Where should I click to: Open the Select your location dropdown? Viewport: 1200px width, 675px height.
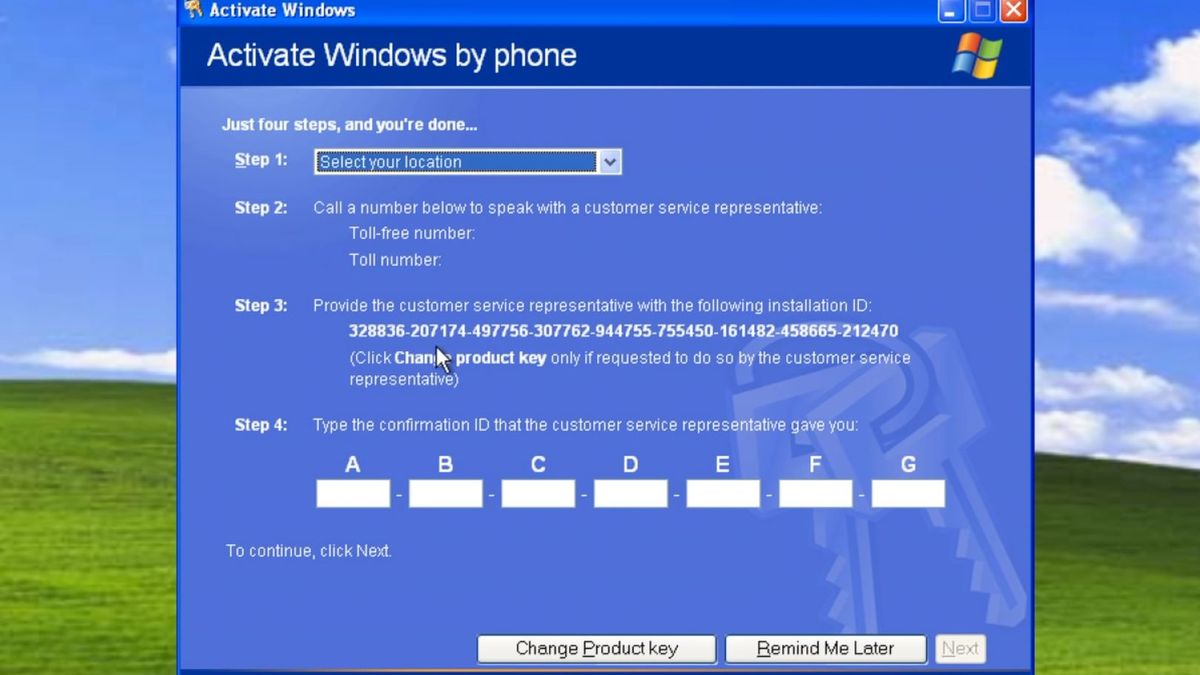pos(467,162)
